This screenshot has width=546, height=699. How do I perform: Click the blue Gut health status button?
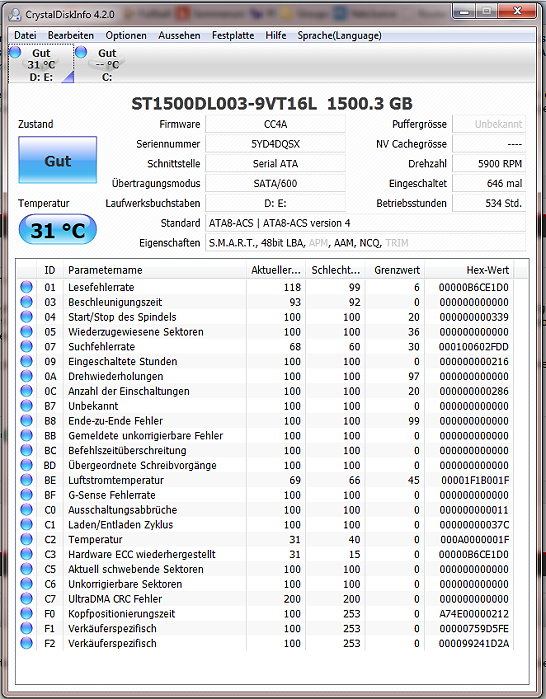57,160
